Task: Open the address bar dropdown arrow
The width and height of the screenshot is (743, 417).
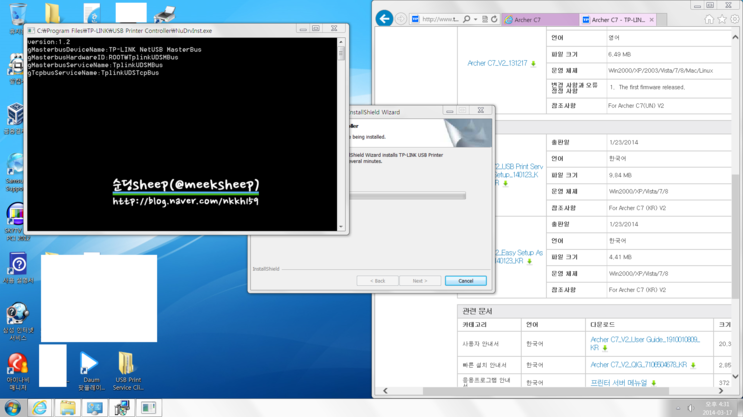Action: (x=475, y=19)
